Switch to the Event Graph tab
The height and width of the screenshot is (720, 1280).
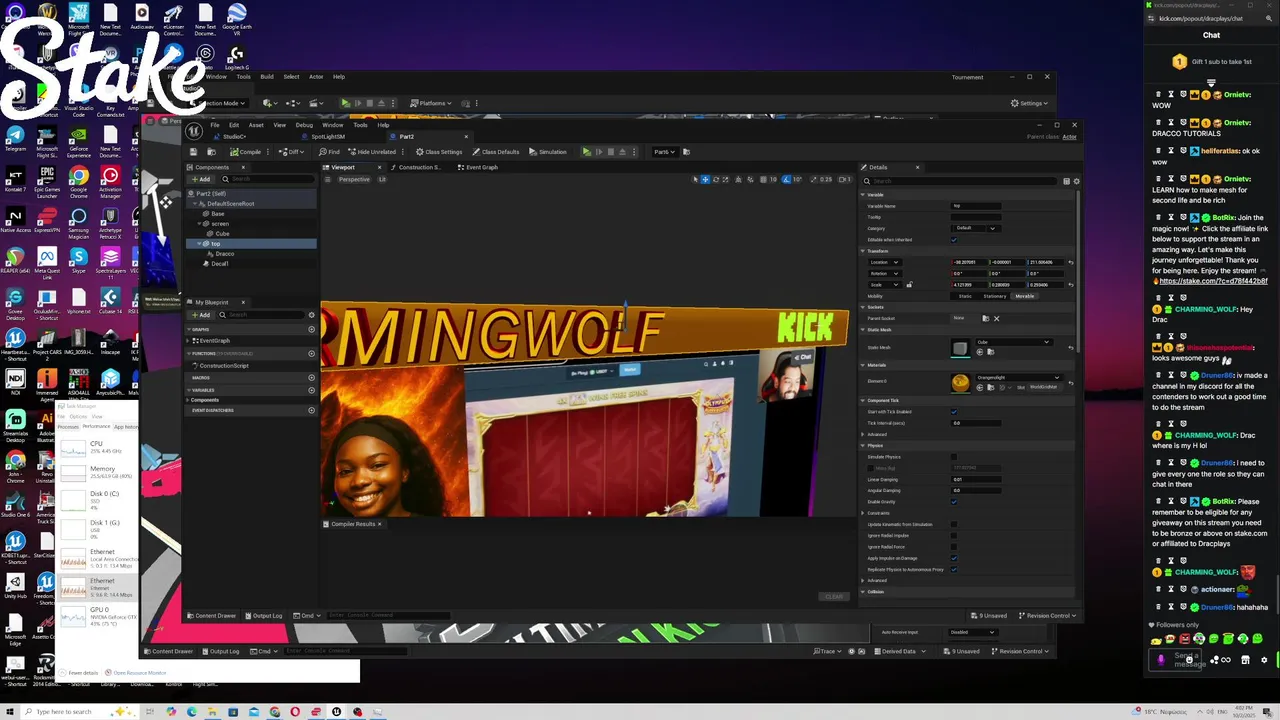(480, 167)
